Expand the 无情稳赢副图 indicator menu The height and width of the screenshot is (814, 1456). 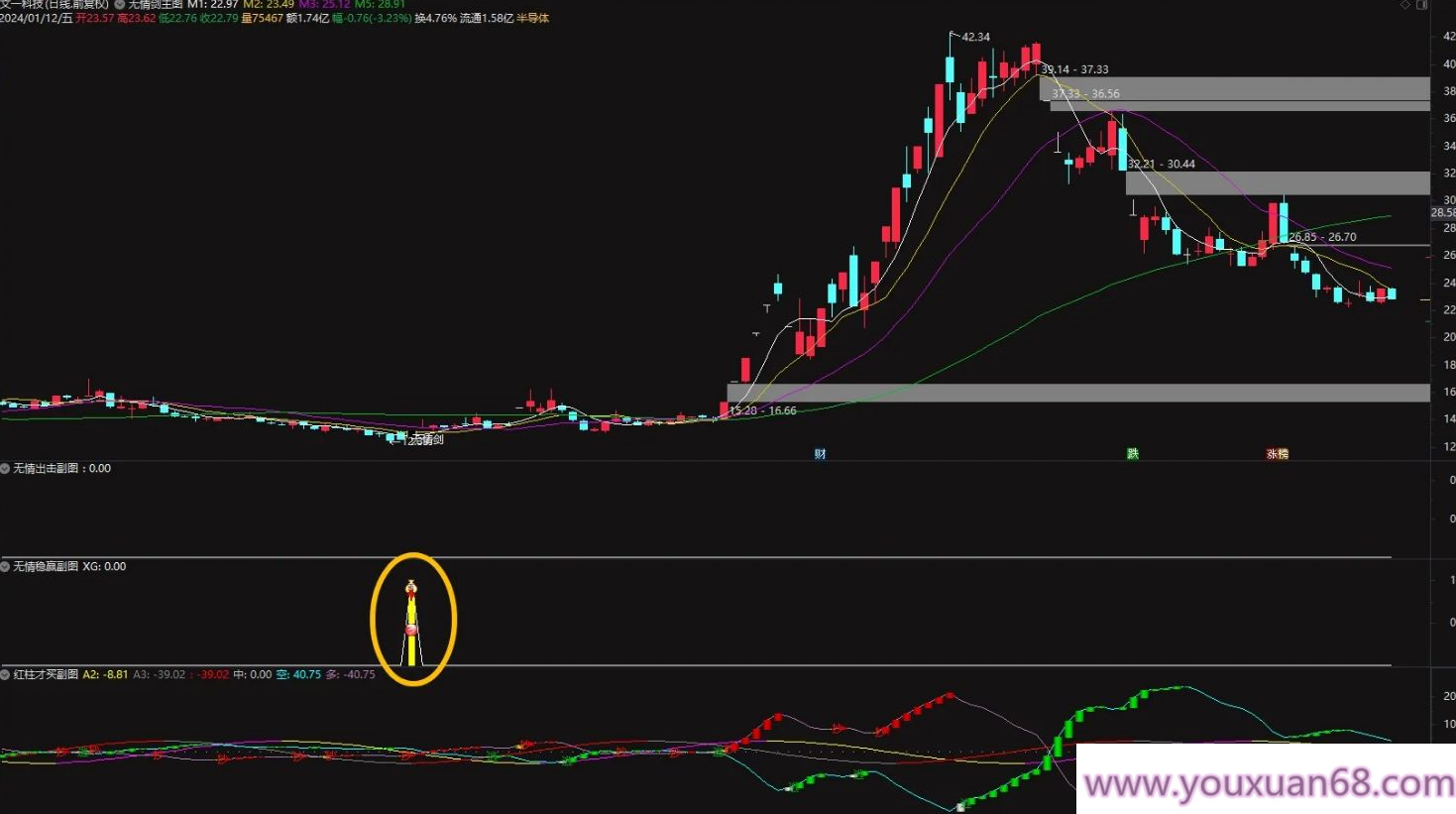point(5,566)
